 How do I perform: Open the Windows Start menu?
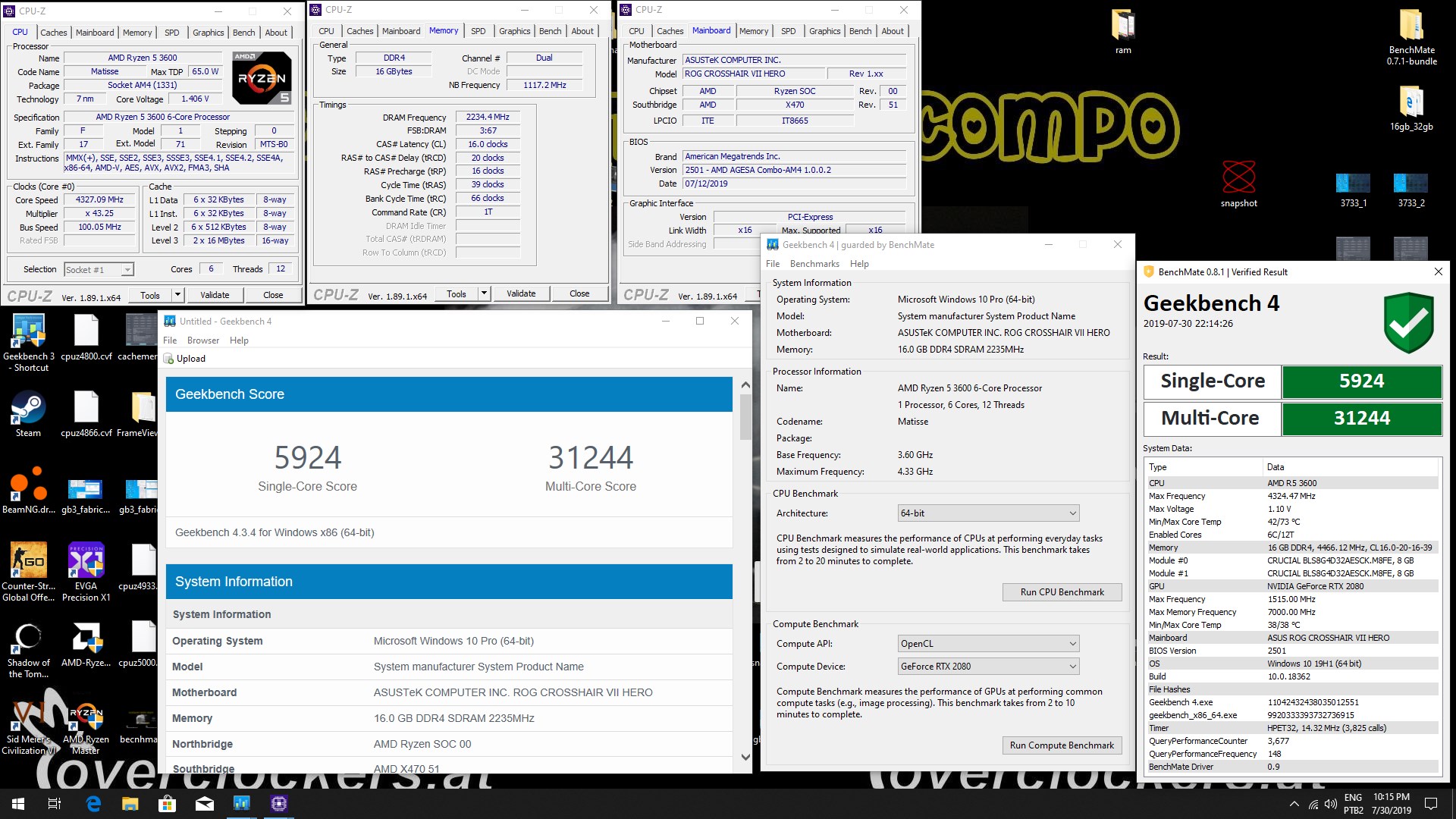click(18, 804)
